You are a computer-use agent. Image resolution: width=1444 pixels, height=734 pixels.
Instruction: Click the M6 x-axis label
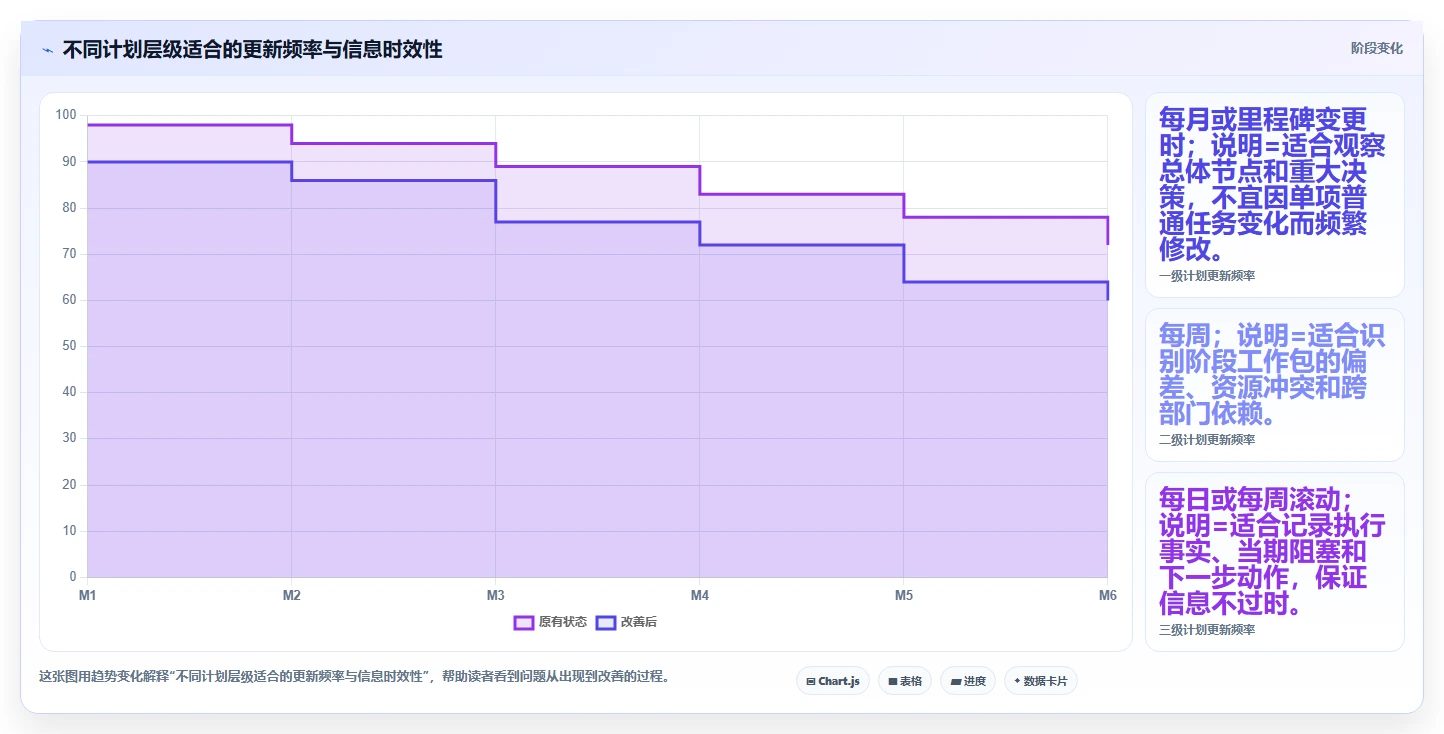(x=1107, y=595)
